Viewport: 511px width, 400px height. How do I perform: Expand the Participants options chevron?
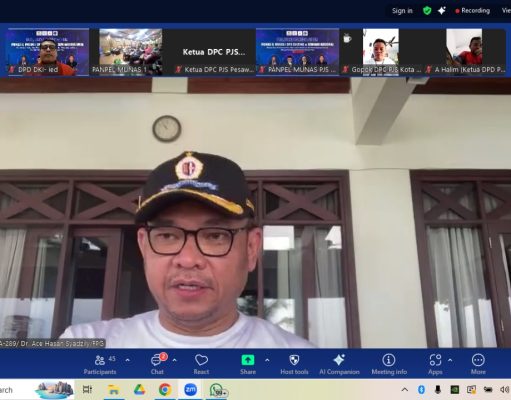coord(128,360)
